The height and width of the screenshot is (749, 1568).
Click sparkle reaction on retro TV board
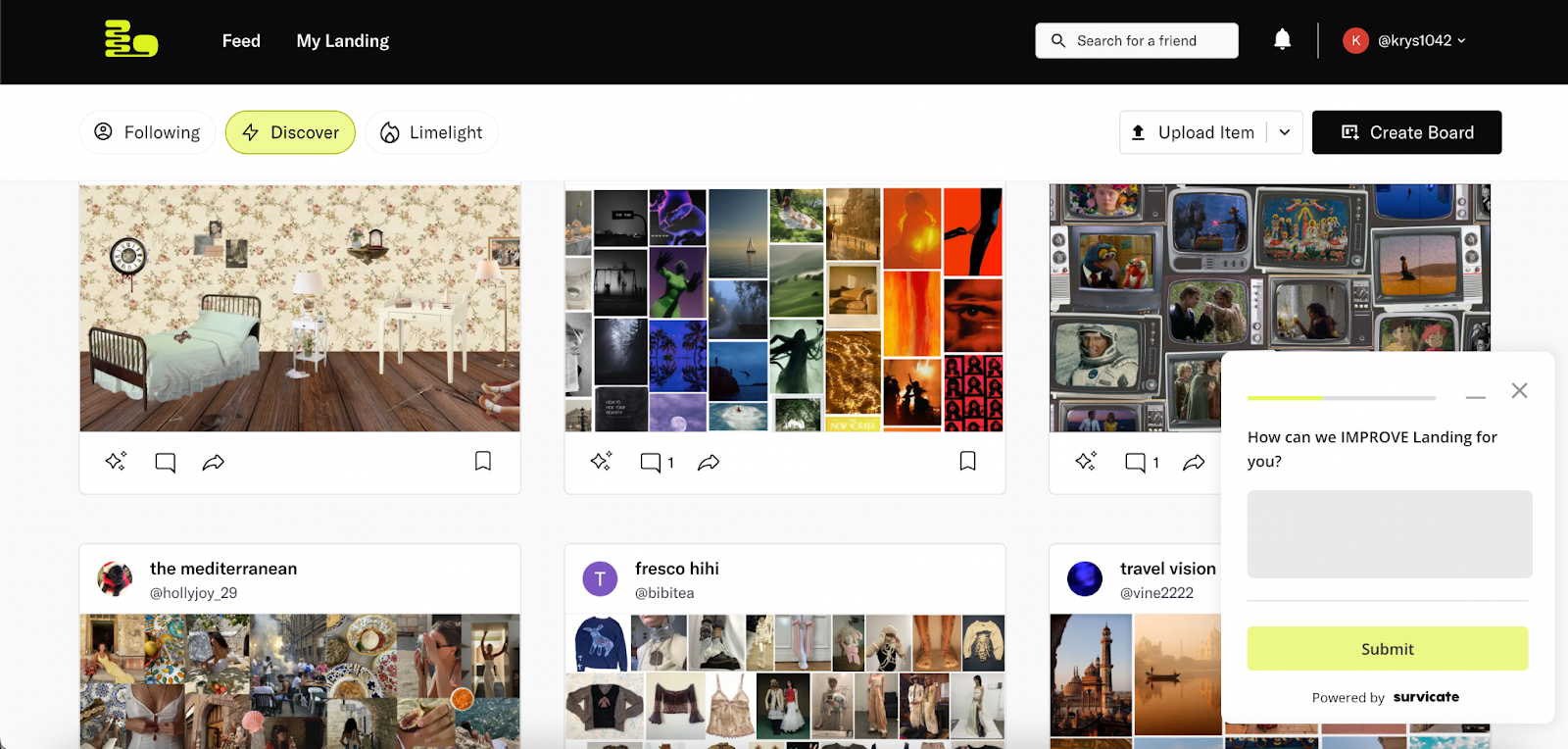(1086, 461)
